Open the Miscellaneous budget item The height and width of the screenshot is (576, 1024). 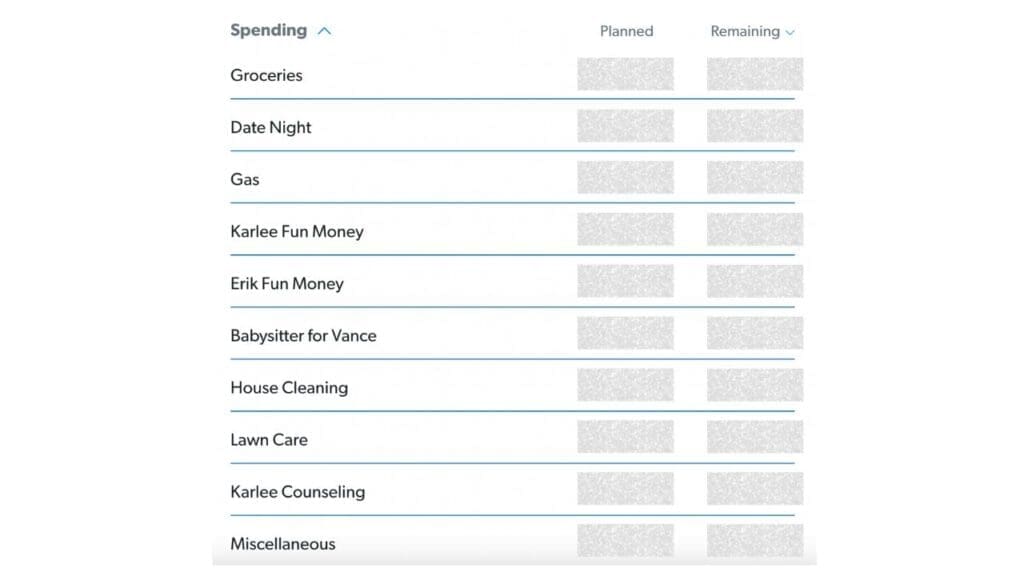283,543
